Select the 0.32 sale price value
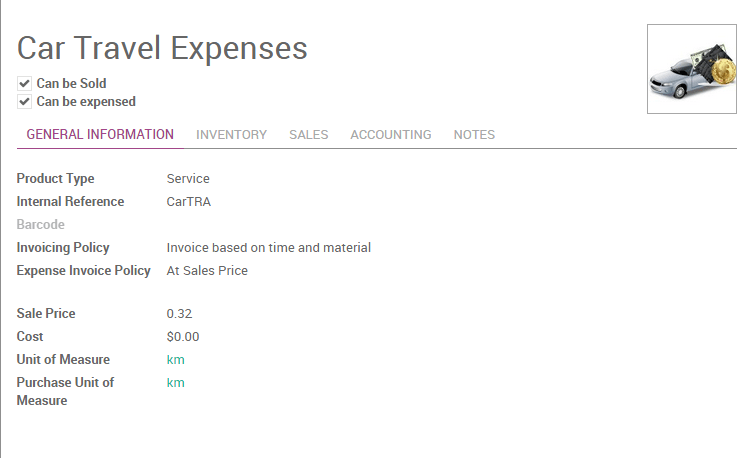This screenshot has width=753, height=458. click(x=179, y=314)
